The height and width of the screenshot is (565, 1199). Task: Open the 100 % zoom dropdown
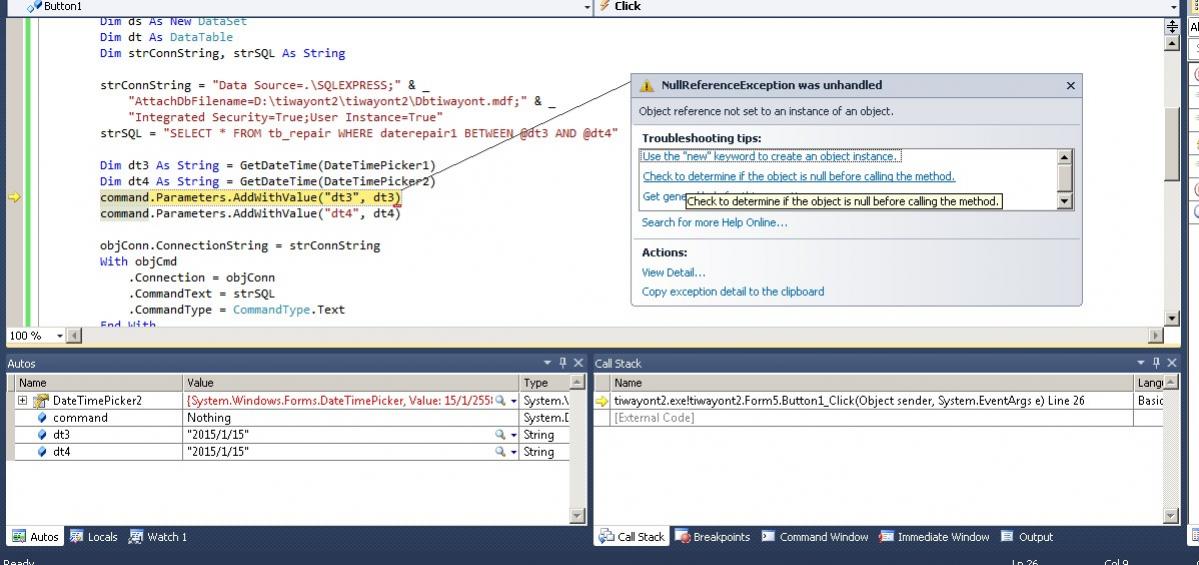tap(59, 336)
